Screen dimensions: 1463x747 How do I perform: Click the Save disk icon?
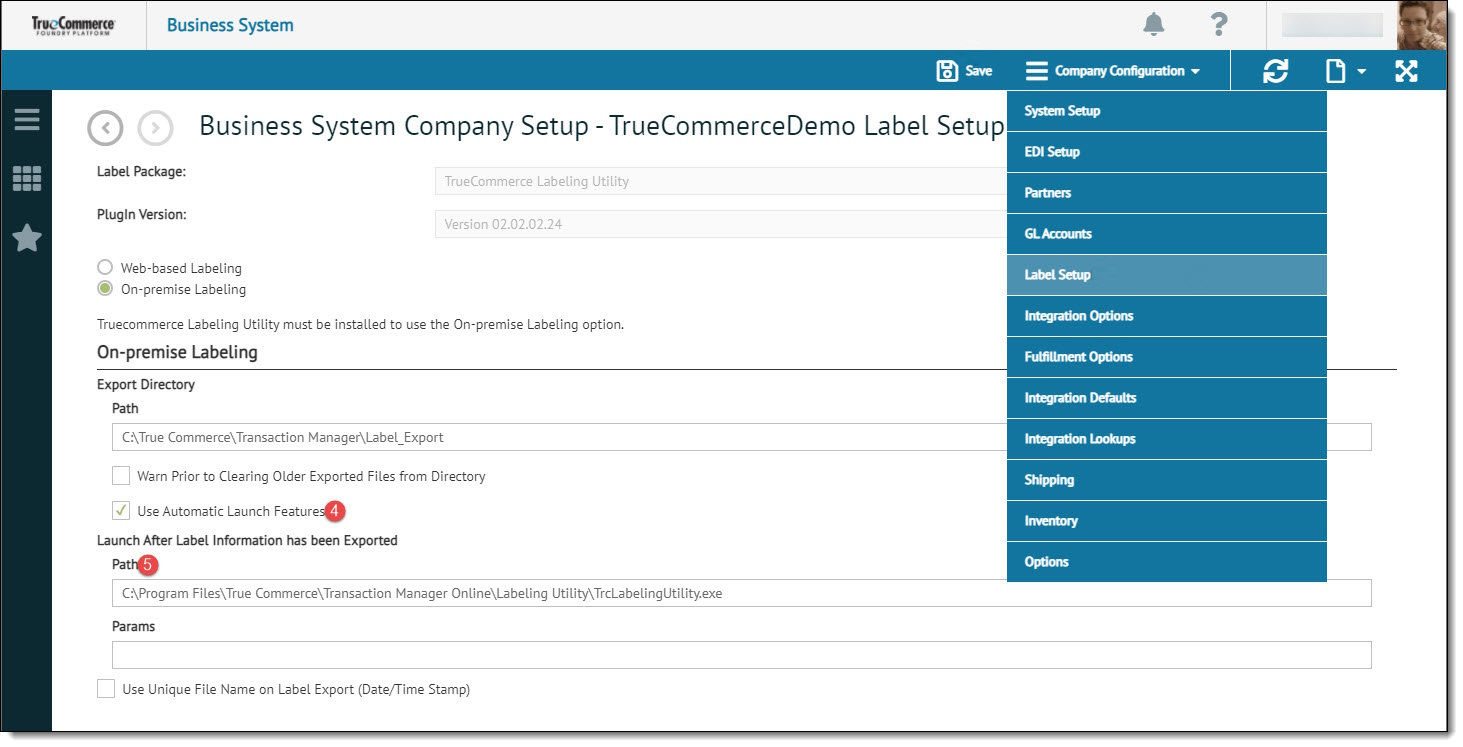click(947, 71)
